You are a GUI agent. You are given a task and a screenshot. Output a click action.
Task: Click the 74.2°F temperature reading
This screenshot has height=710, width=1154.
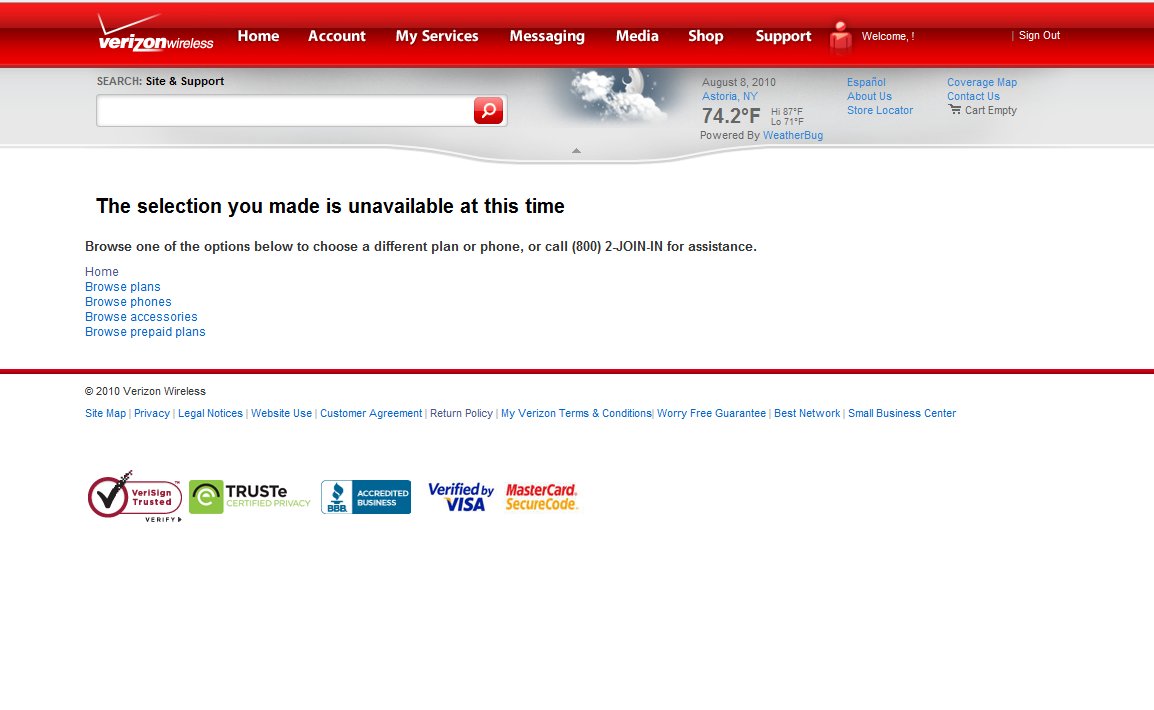point(731,116)
